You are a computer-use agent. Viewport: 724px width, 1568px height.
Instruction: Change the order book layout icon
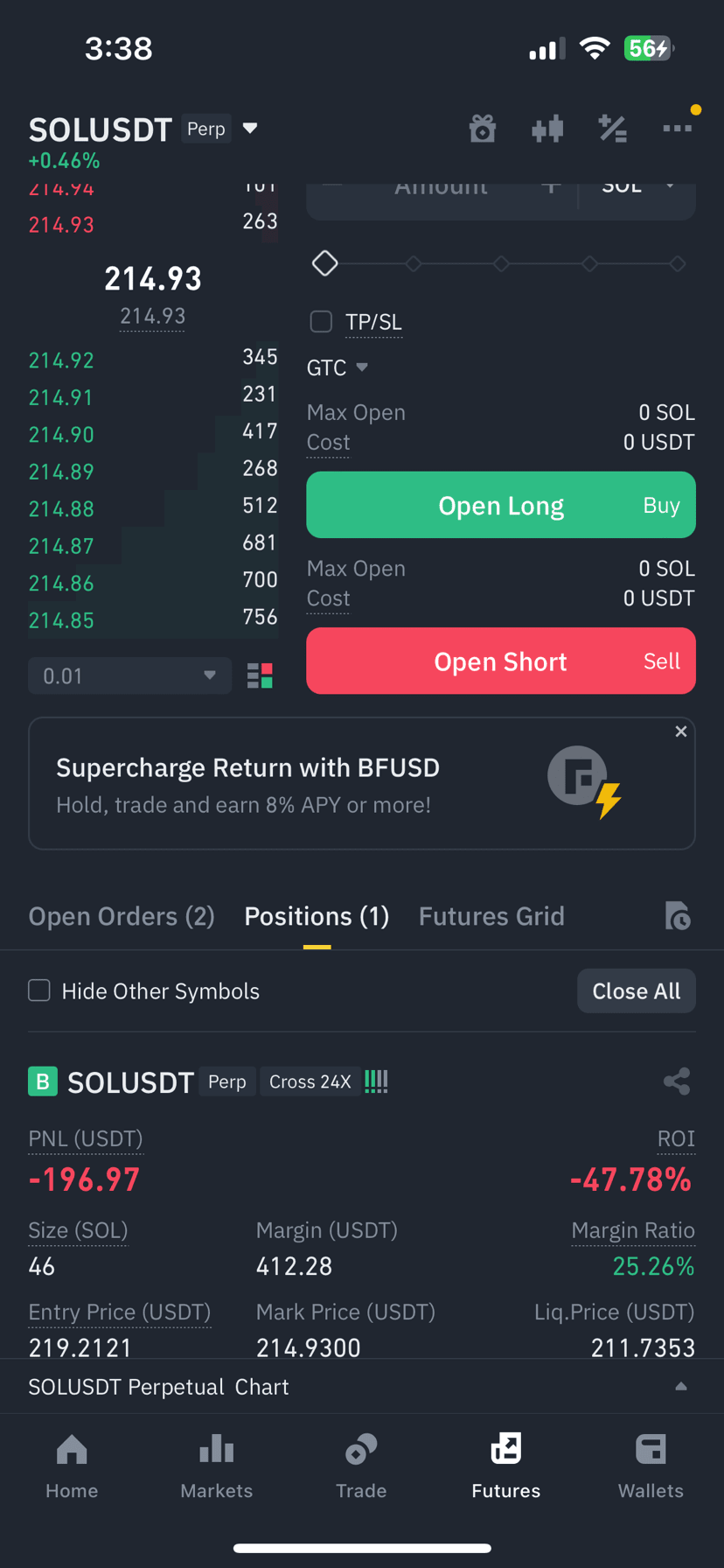pos(260,675)
